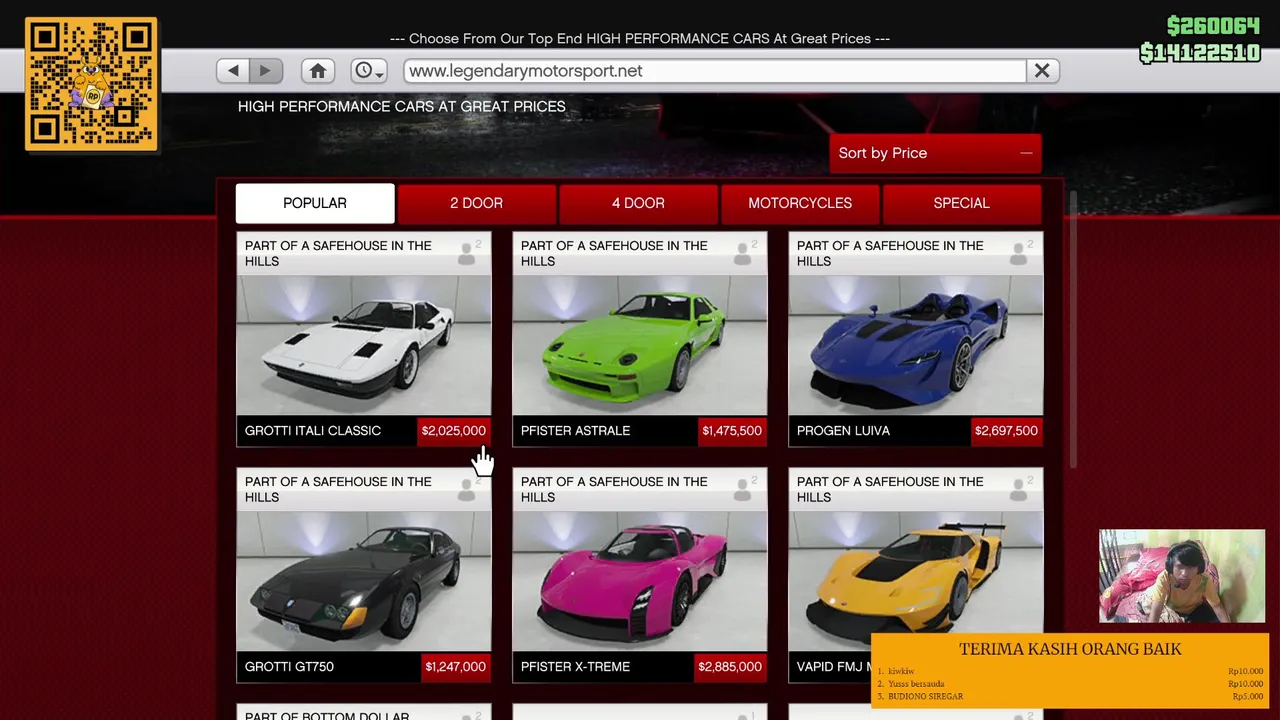
Task: Switch to the 4 DOOR tab
Action: 638,203
